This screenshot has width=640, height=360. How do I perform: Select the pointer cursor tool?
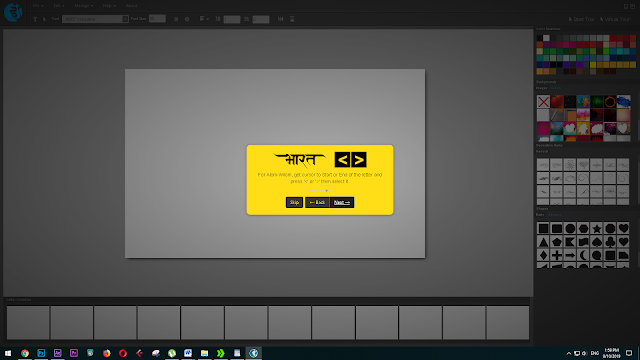pos(44,19)
